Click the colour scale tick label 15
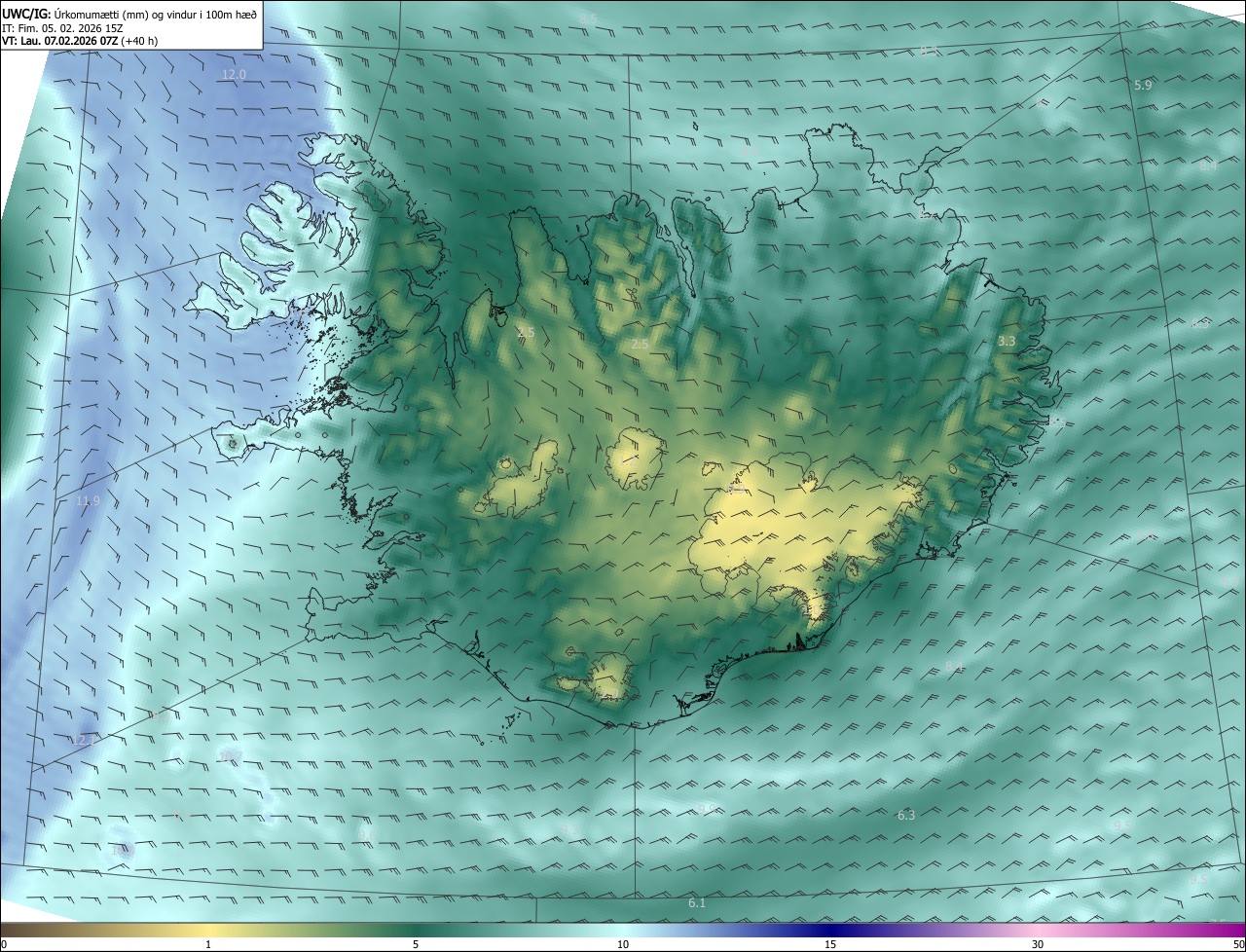The width and height of the screenshot is (1246, 952). (830, 944)
